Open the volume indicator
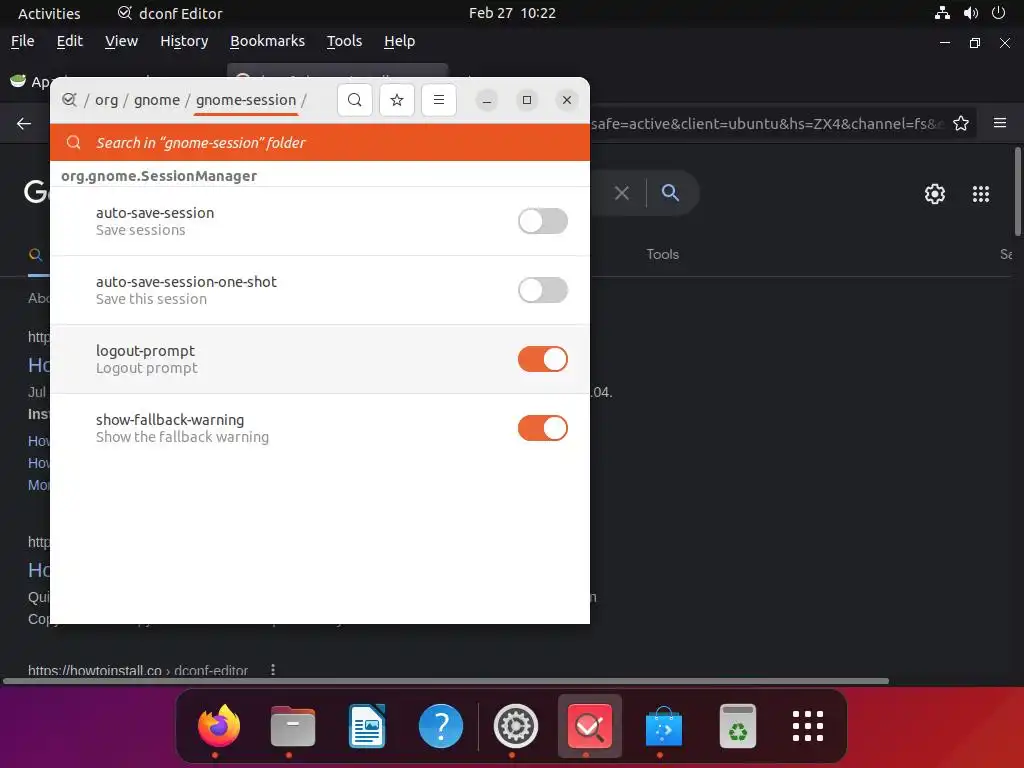 click(x=971, y=13)
